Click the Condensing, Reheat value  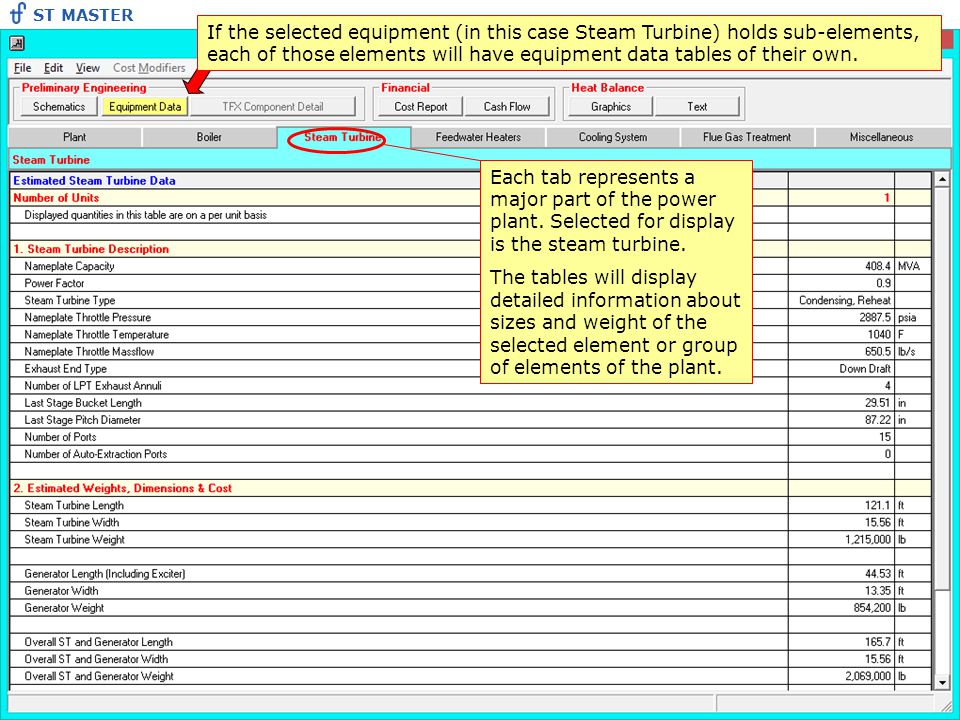pos(845,301)
